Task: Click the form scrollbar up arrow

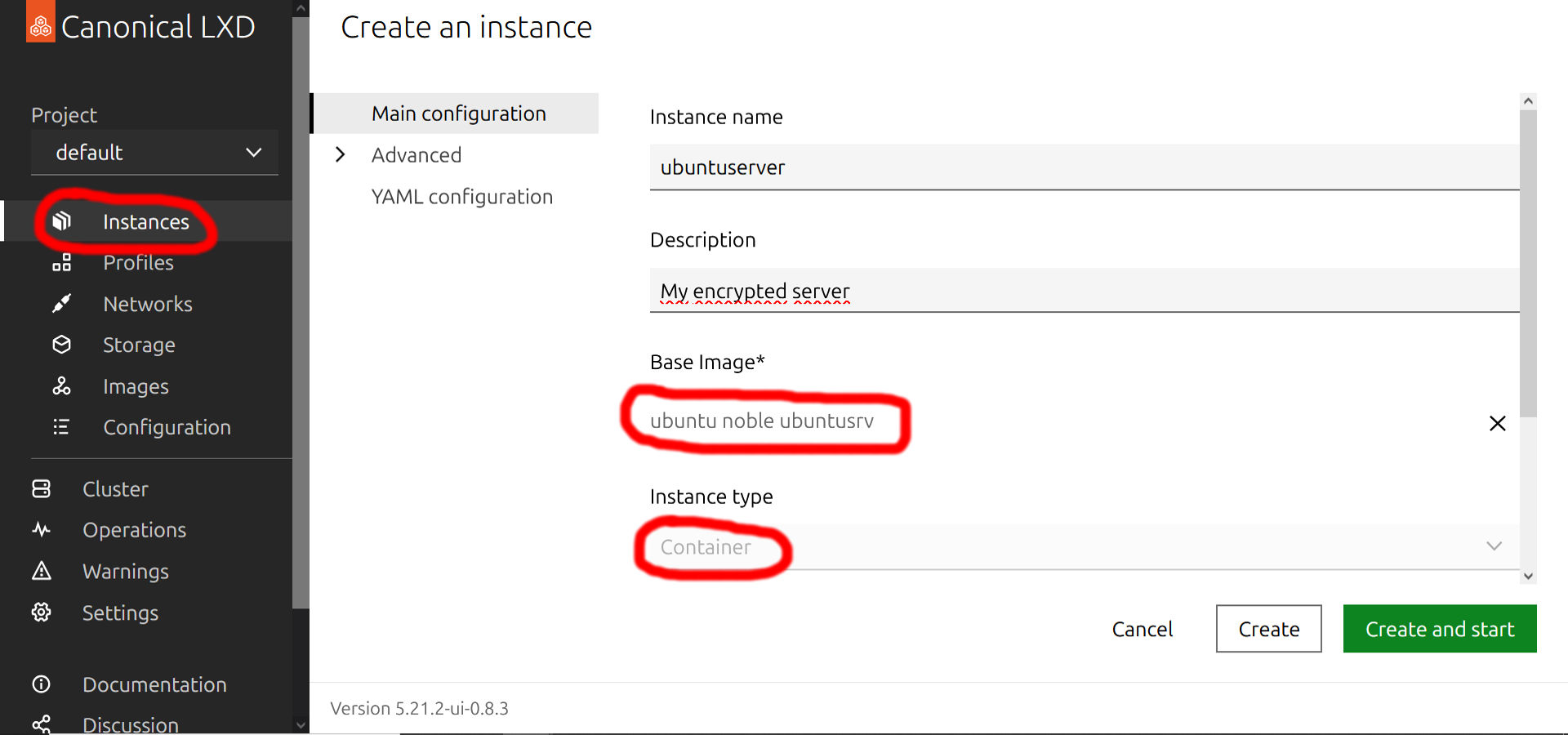Action: tap(1528, 101)
